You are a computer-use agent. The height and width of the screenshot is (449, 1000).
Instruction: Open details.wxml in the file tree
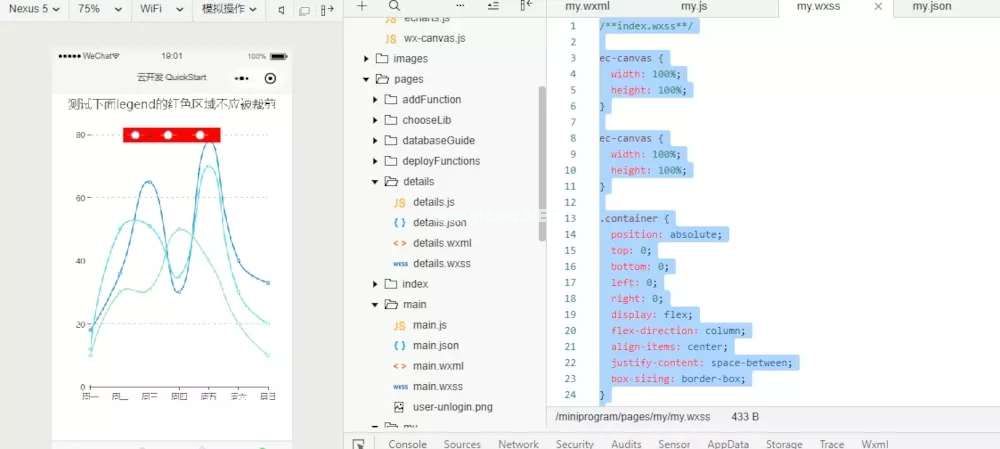pyautogui.click(x=441, y=243)
